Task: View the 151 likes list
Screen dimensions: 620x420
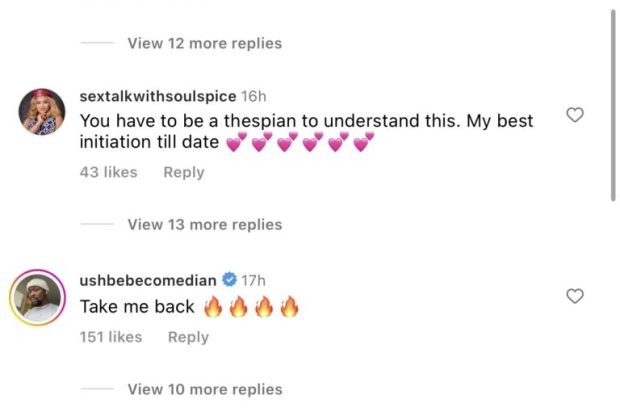Action: click(113, 337)
